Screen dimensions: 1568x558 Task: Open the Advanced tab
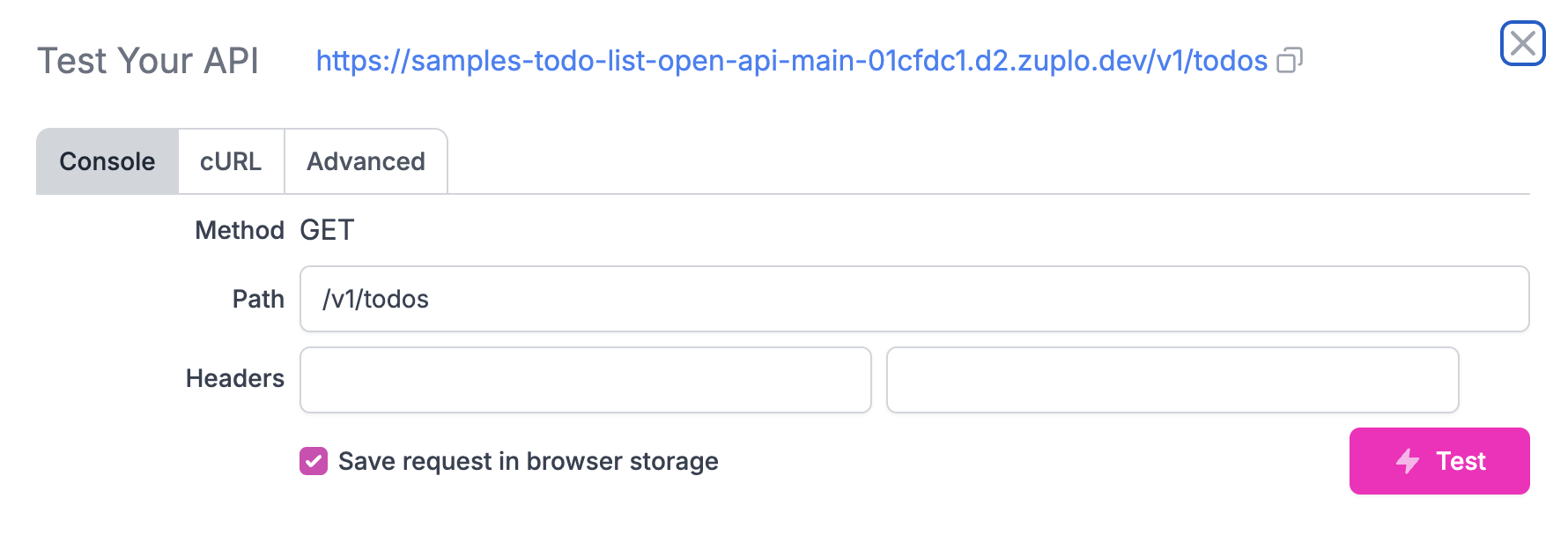366,160
